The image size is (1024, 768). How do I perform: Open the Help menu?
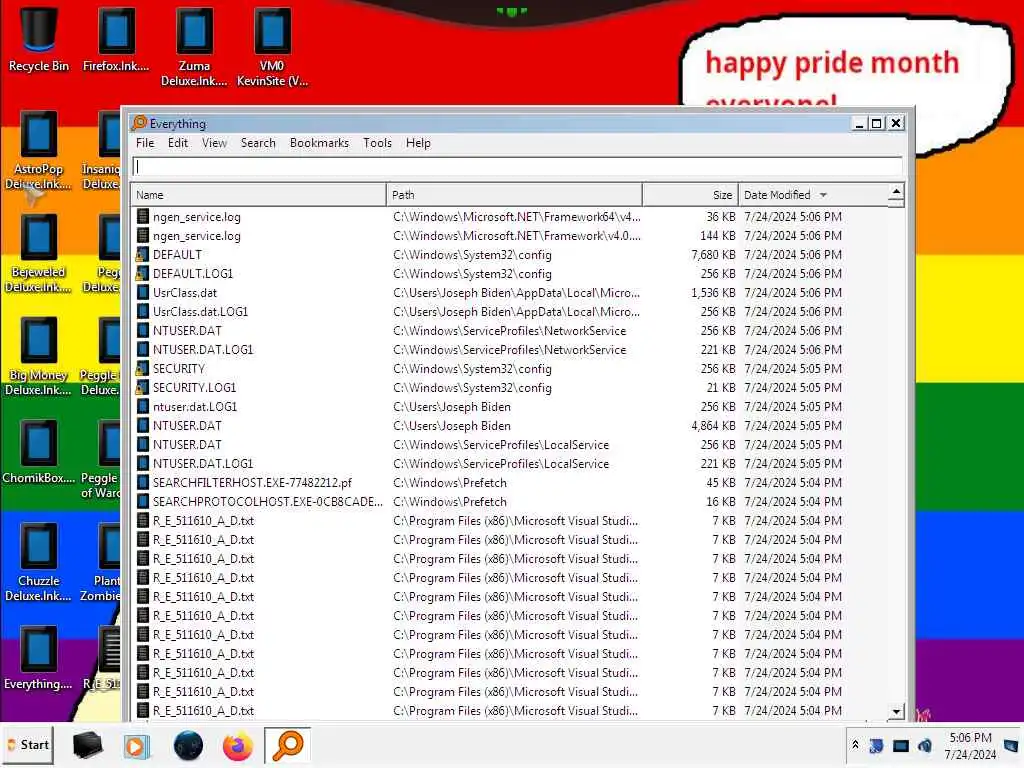(x=418, y=143)
